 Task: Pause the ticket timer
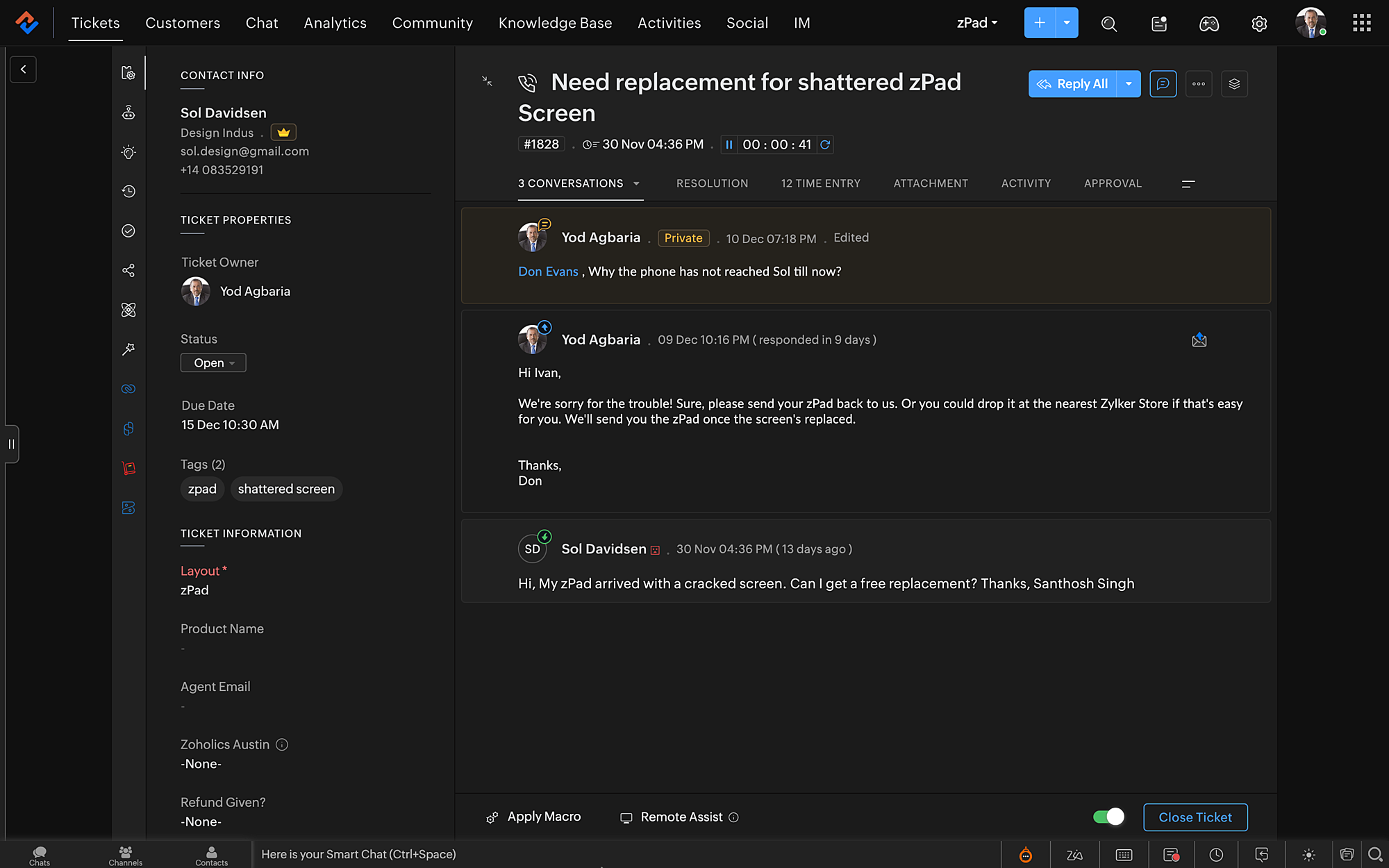click(x=729, y=144)
